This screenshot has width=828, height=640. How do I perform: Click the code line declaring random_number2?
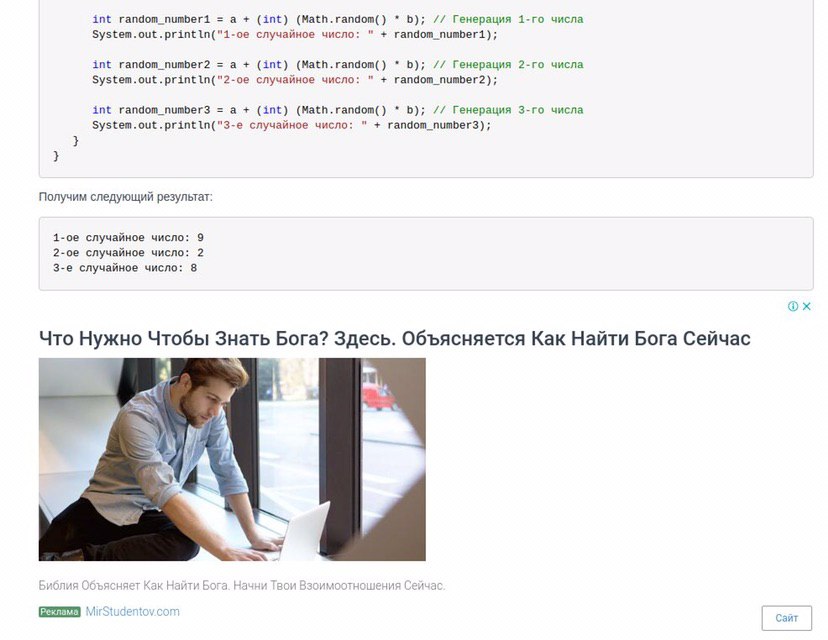(337, 65)
